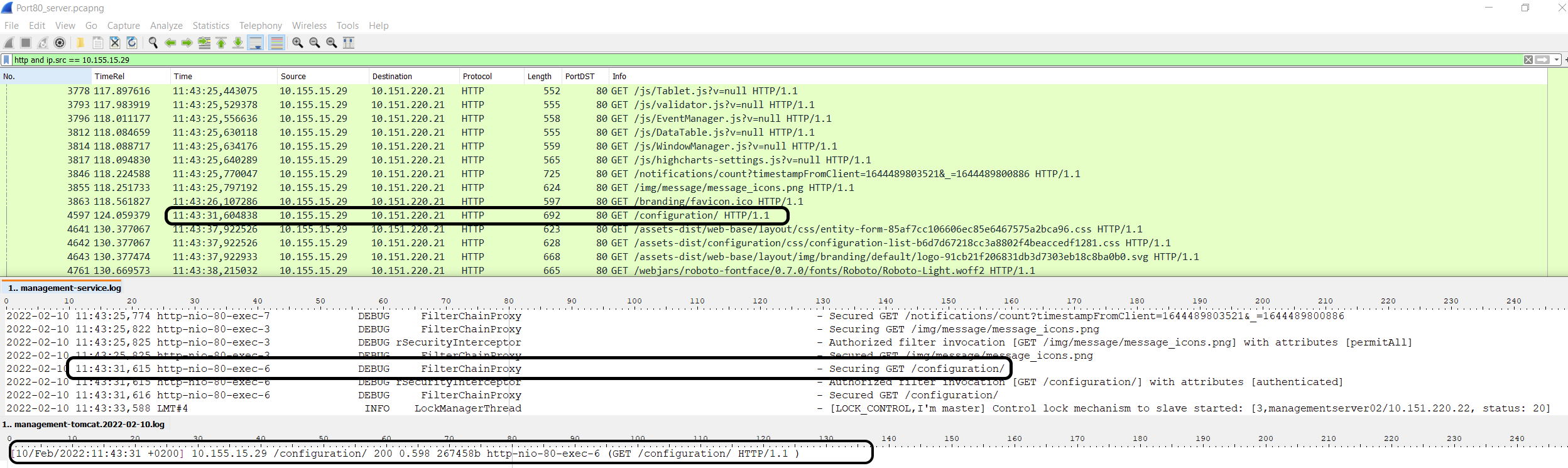Jump to the last packet
This screenshot has width=1568, height=468.
click(238, 43)
